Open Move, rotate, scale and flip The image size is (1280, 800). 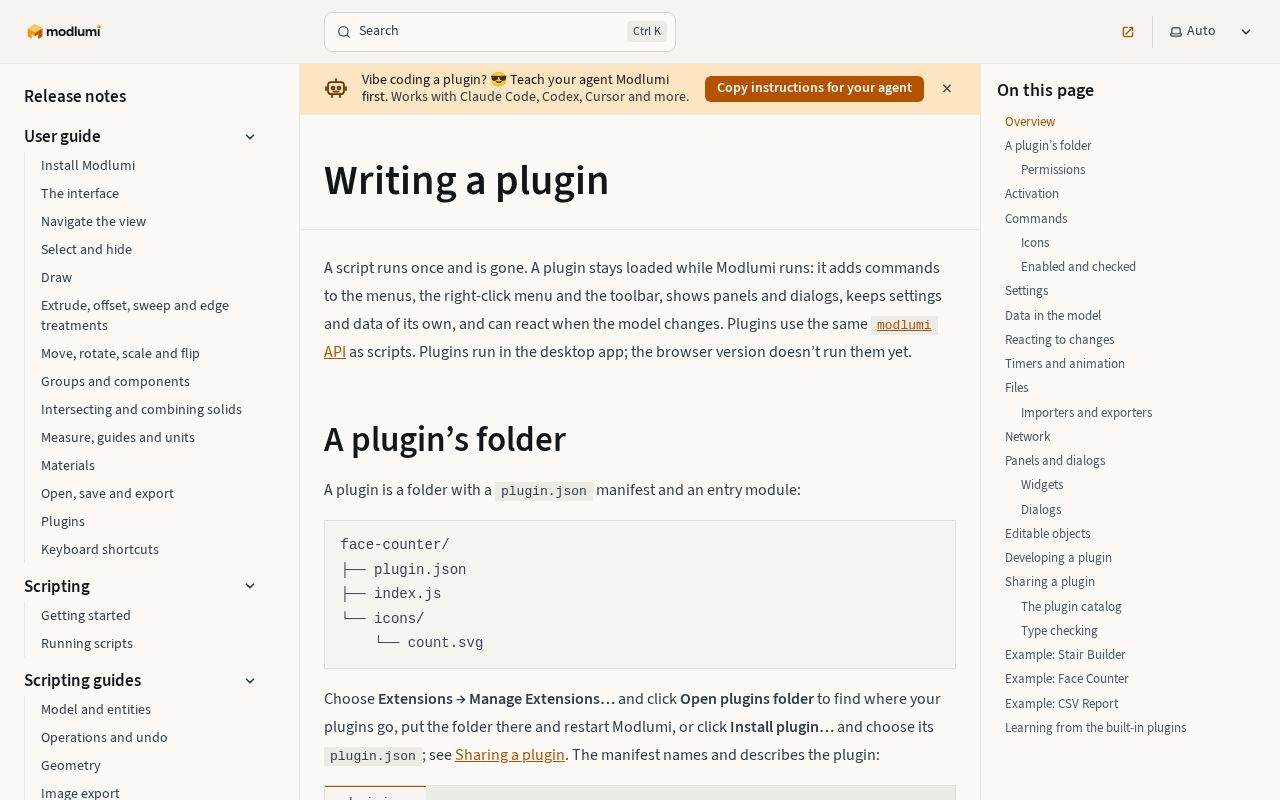[x=120, y=353]
